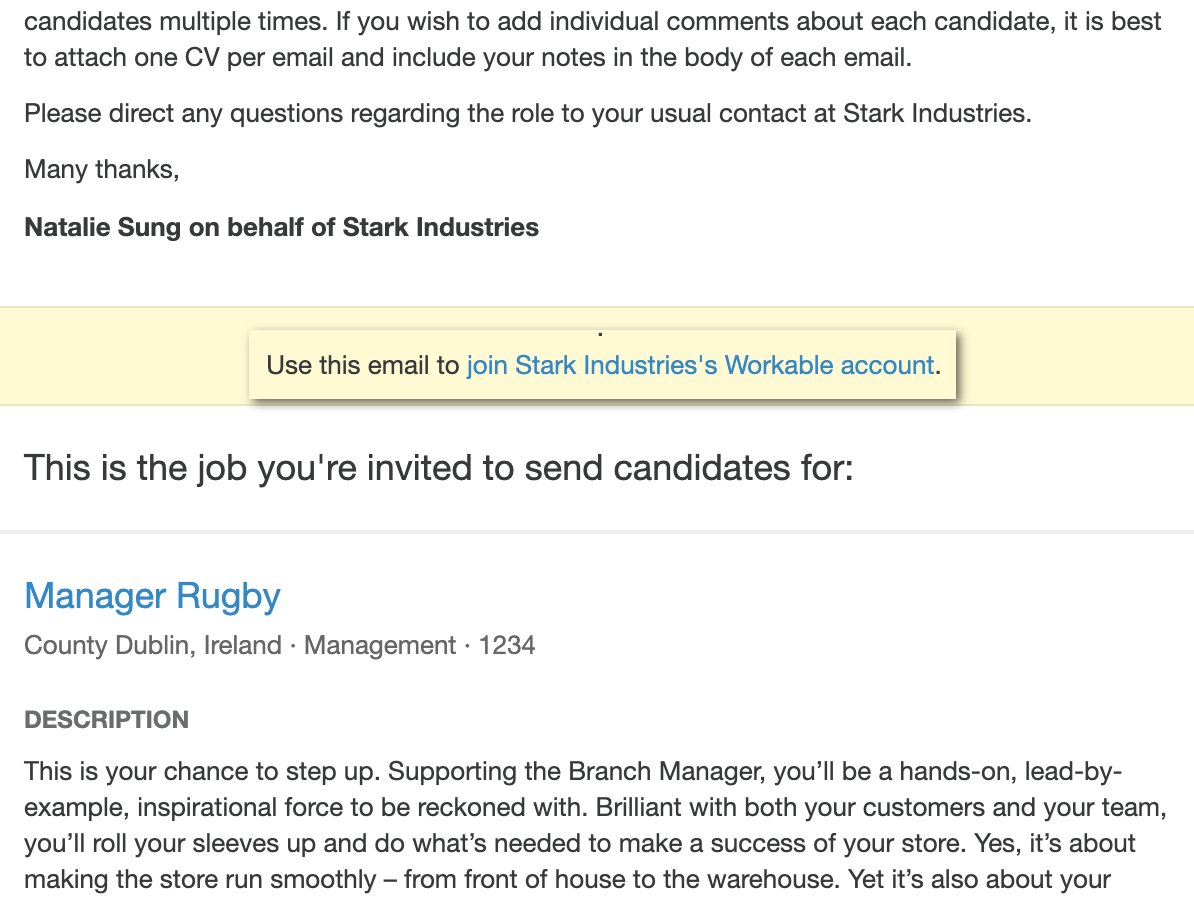This screenshot has height=900, width=1194.
Task: Select the "This is the job you're invited" heading
Action: coord(439,468)
